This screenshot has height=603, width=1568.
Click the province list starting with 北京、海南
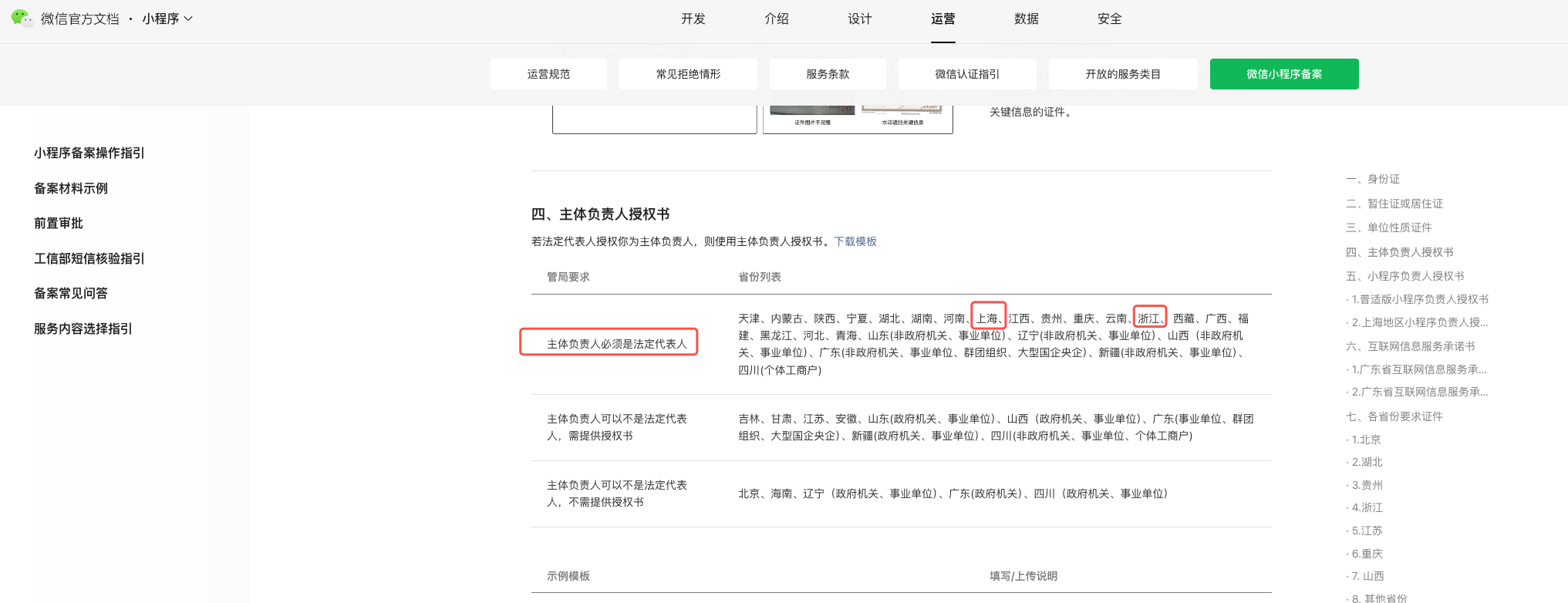(953, 494)
